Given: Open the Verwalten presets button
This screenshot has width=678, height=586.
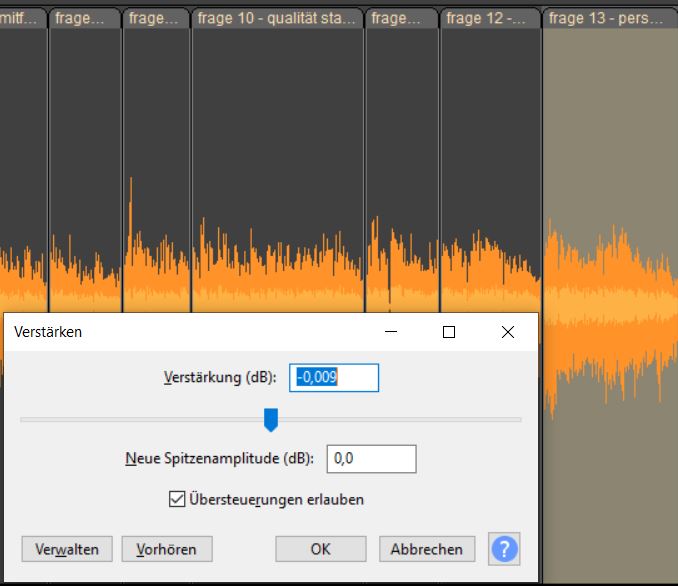Looking at the screenshot, I should tap(67, 549).
